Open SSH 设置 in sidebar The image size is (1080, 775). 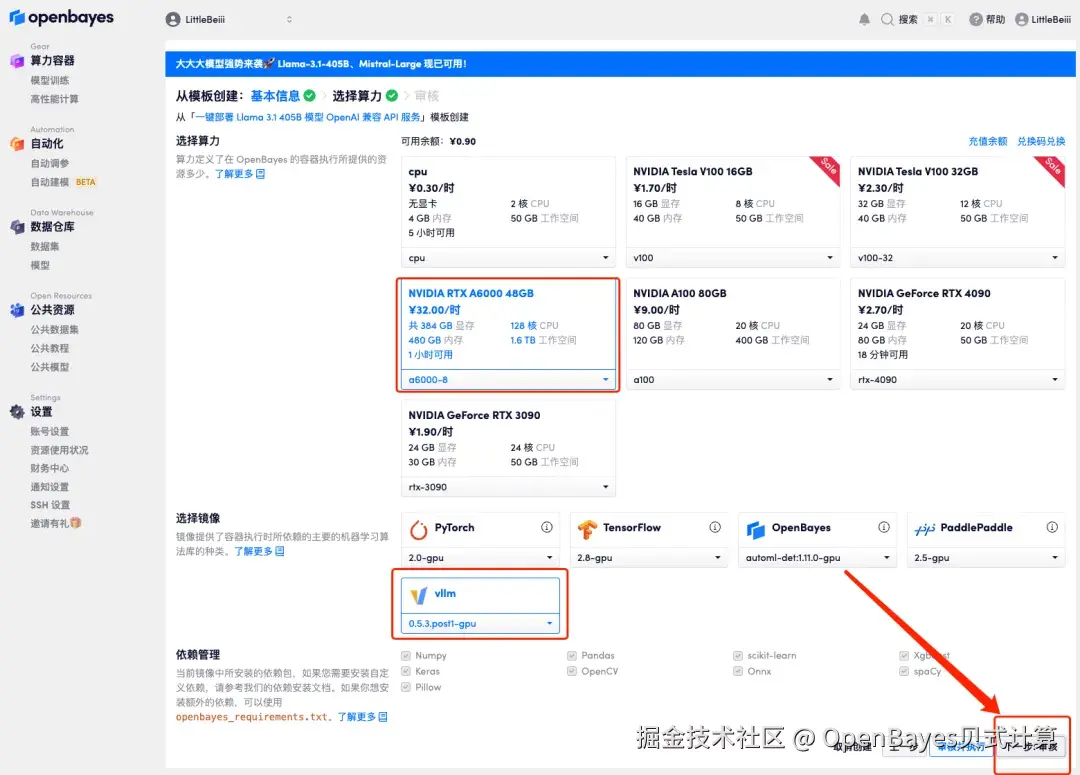[x=50, y=505]
